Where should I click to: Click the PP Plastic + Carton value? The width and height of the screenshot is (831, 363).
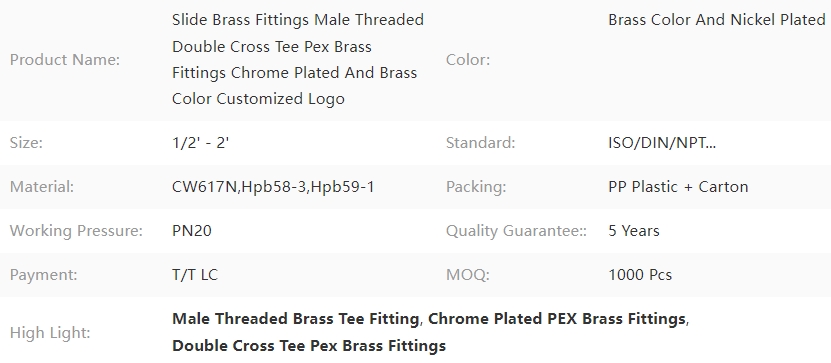(678, 187)
